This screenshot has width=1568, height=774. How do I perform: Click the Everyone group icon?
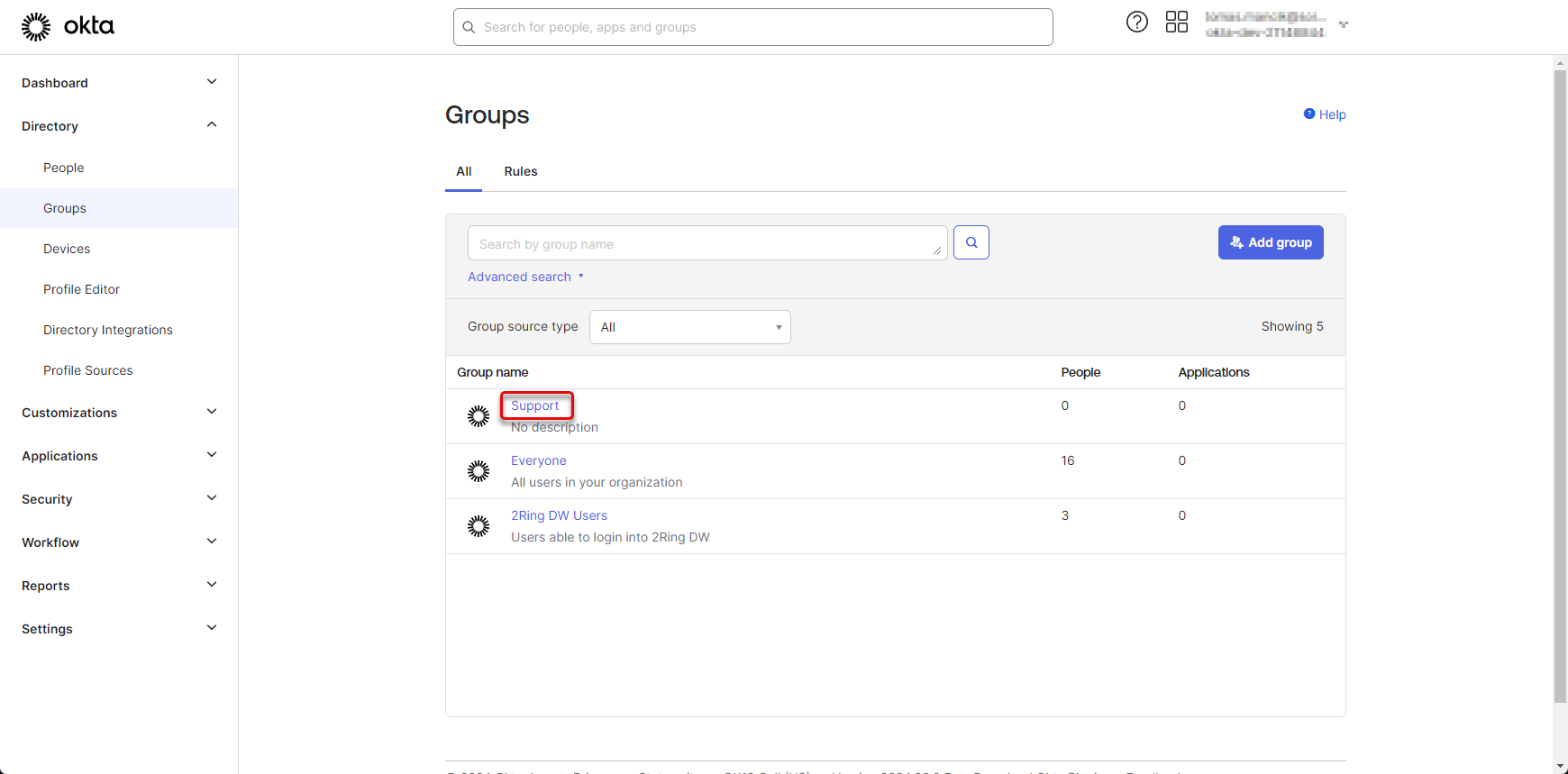479,471
